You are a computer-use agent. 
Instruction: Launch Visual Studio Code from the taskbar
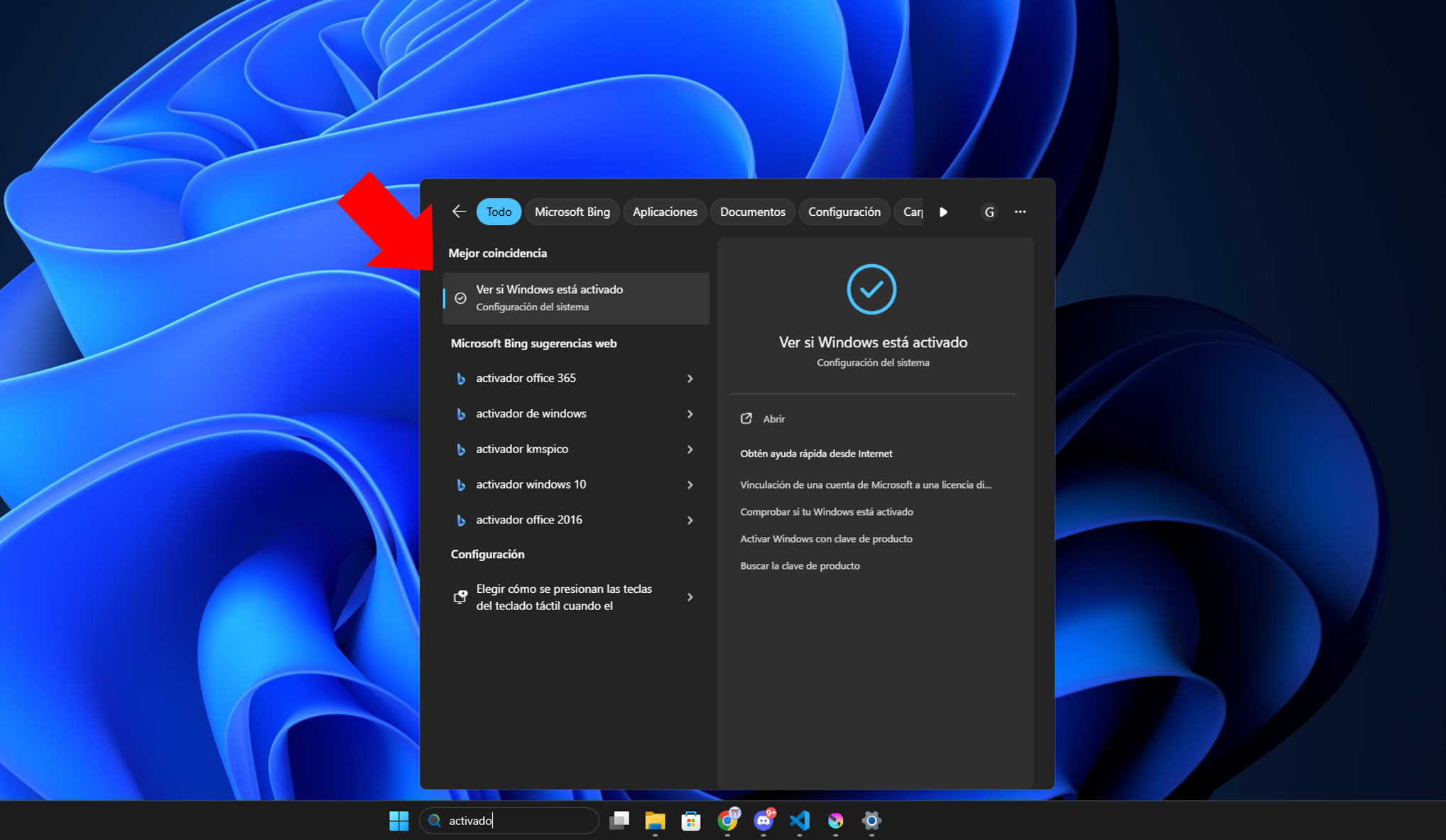[800, 821]
